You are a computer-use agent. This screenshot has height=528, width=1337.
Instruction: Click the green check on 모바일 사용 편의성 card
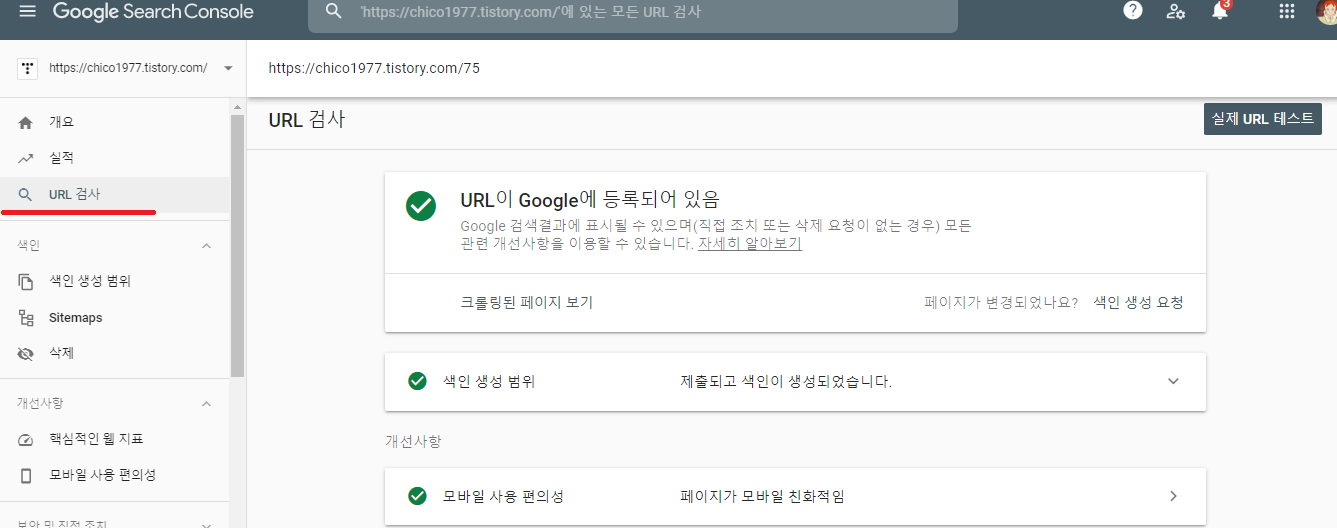418,496
